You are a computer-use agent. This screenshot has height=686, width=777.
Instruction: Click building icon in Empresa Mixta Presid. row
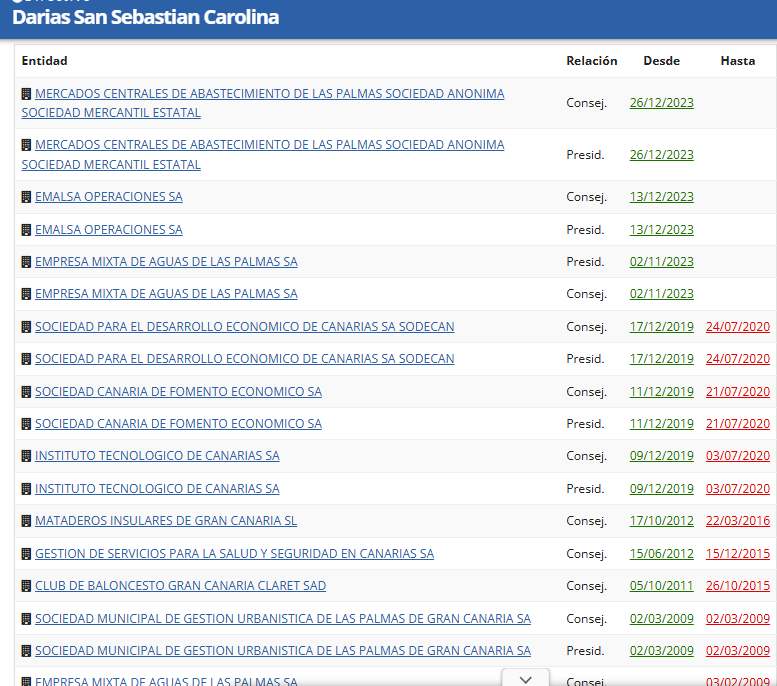tap(26, 262)
